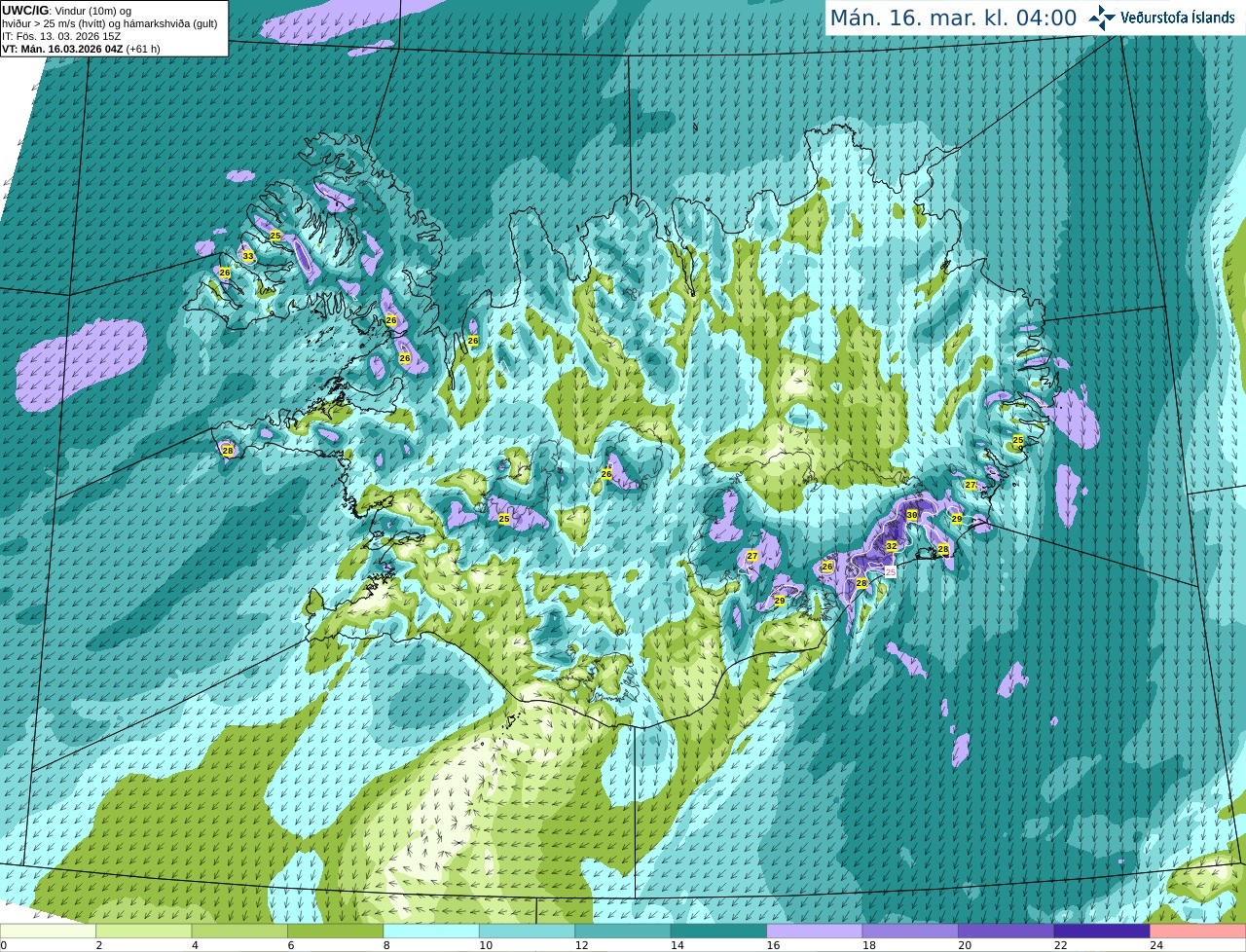1246x952 pixels.
Task: Pick the 2–4 m/s legend swatch
Action: pos(143,932)
